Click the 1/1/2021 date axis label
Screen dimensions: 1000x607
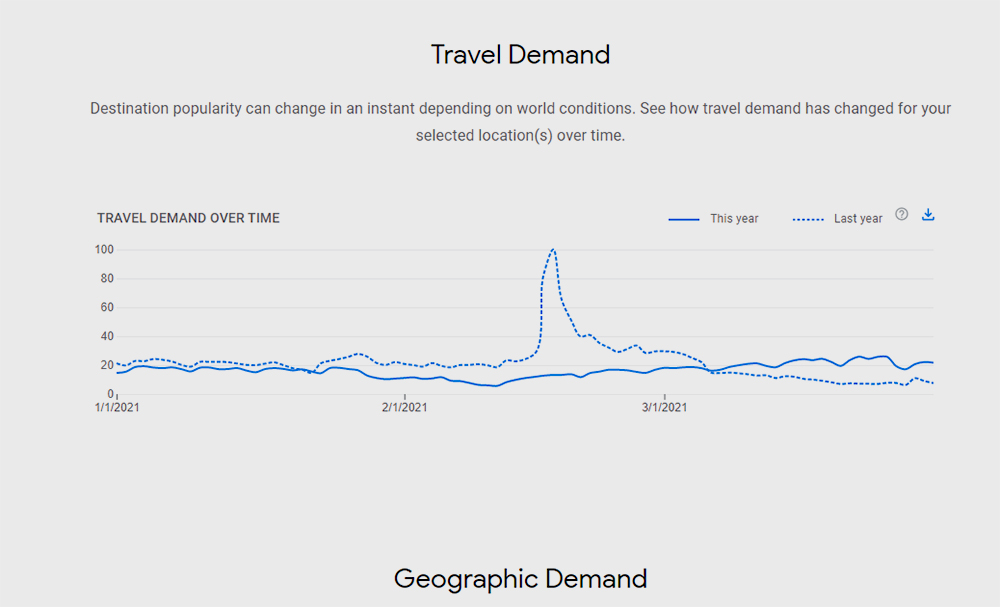click(x=117, y=407)
